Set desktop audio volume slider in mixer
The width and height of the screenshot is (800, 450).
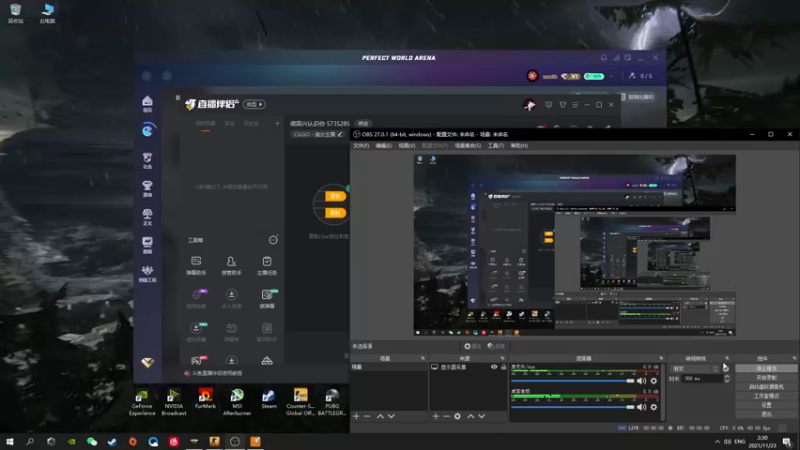(572, 407)
